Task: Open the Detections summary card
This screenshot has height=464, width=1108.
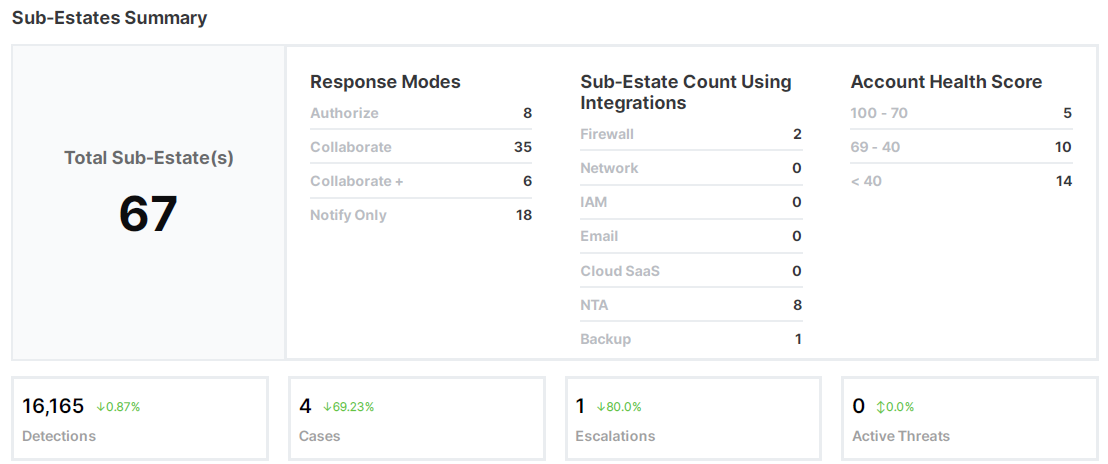Action: pos(140,419)
